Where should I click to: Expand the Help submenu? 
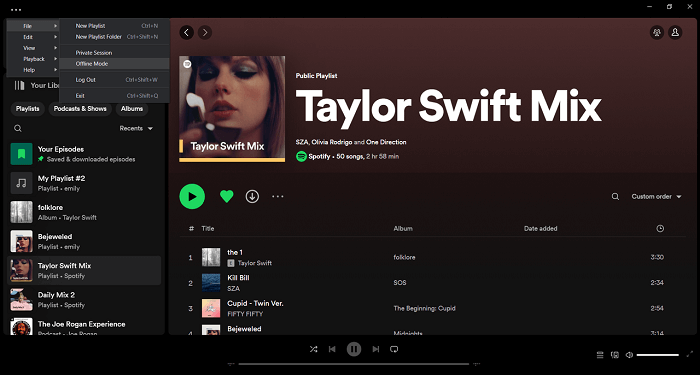coord(33,70)
